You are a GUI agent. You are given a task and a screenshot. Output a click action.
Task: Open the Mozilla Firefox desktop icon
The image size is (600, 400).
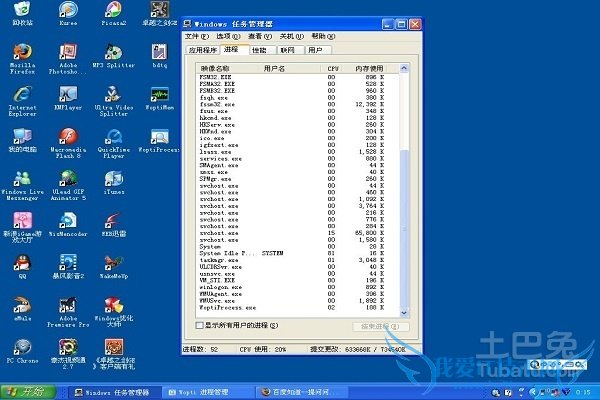(x=22, y=52)
